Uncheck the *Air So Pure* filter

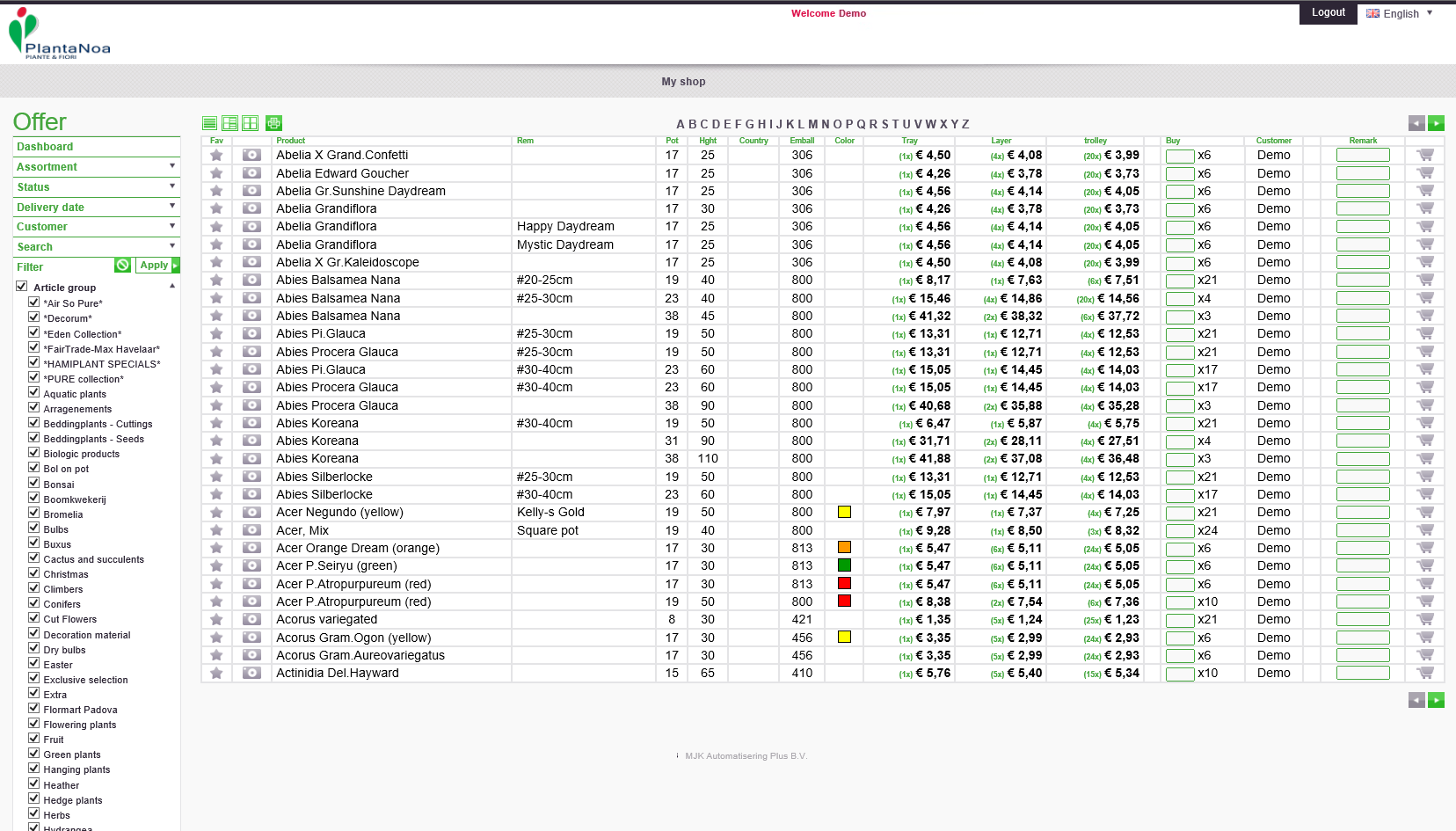34,302
